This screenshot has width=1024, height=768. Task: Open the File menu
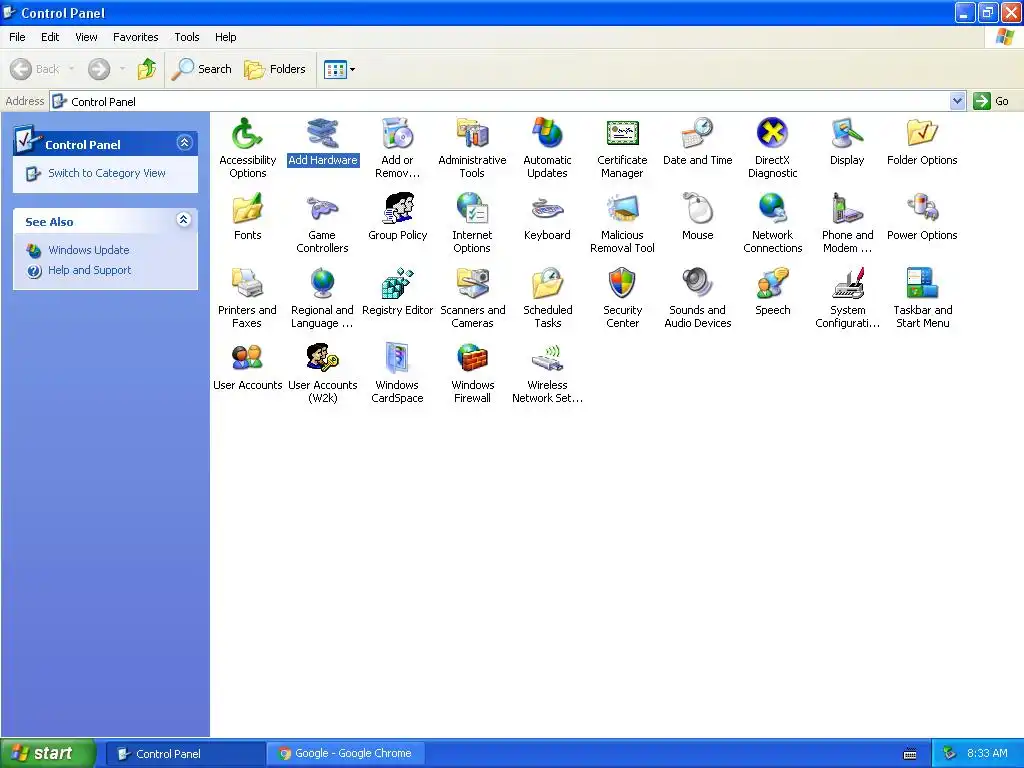coord(18,37)
